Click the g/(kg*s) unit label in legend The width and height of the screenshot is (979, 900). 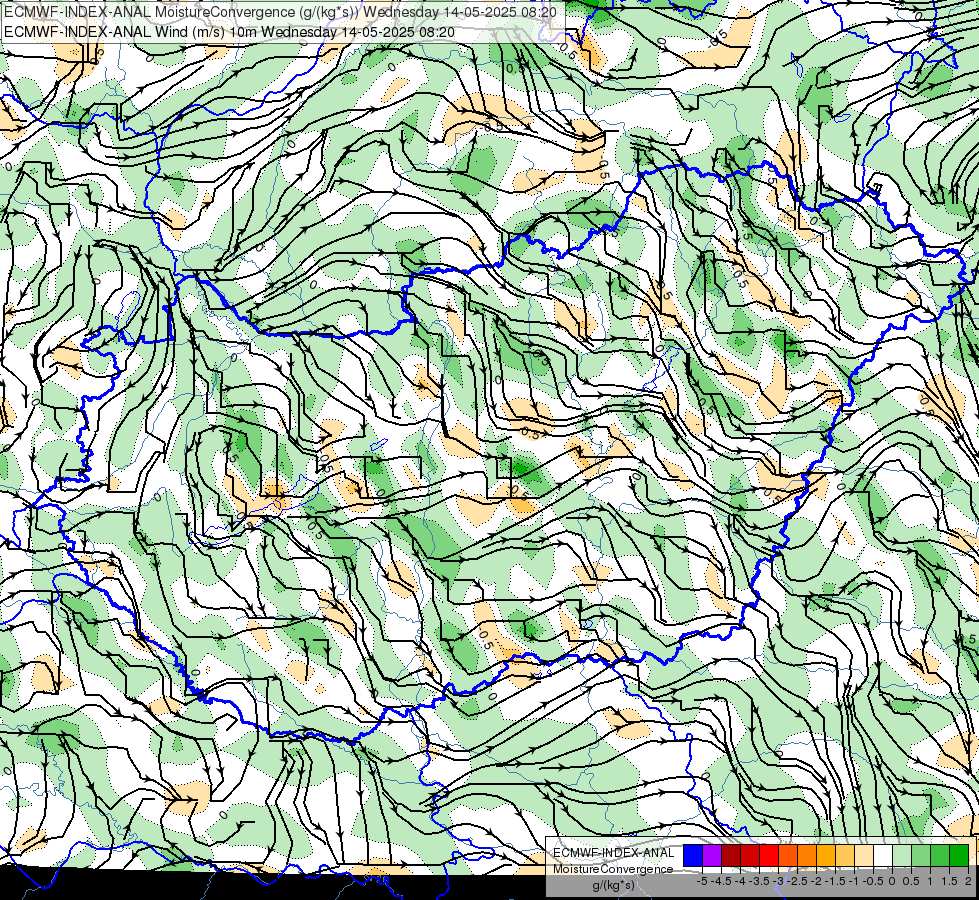(613, 885)
